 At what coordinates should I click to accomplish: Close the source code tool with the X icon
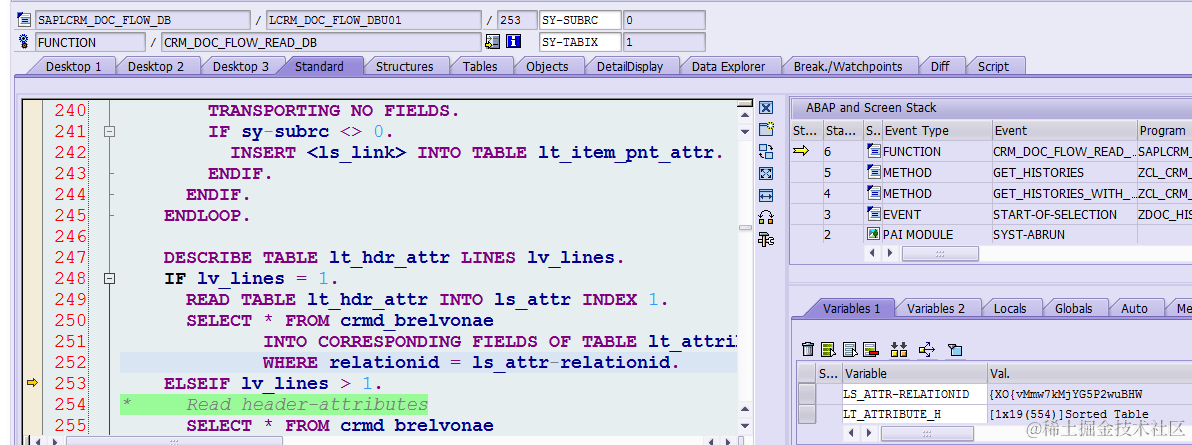[766, 108]
